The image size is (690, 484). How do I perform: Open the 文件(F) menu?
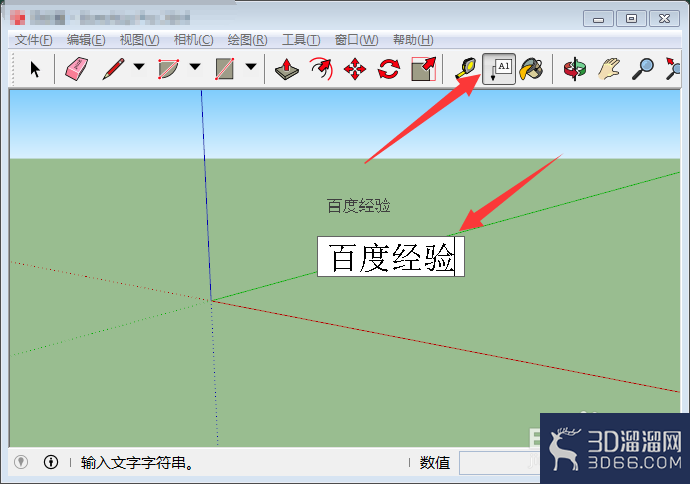[33, 40]
